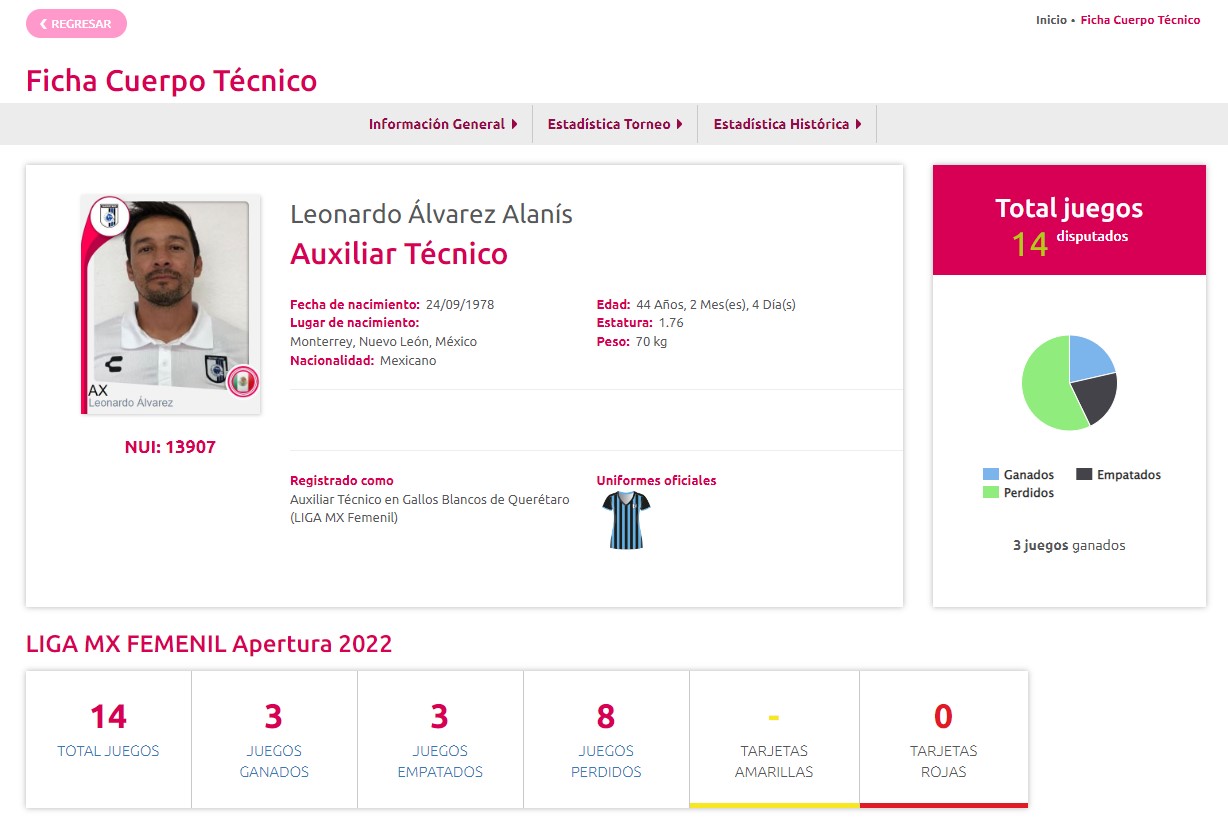Viewport: 1228px width, 836px height.
Task: Select Ficha Cuerpo Técnico breadcrumb
Action: click(x=1140, y=20)
